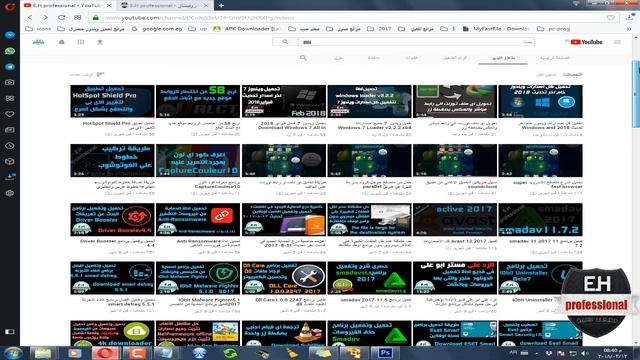Viewport: 640px width, 360px height.
Task: Go back with the browser back arrow
Action: (30, 18)
